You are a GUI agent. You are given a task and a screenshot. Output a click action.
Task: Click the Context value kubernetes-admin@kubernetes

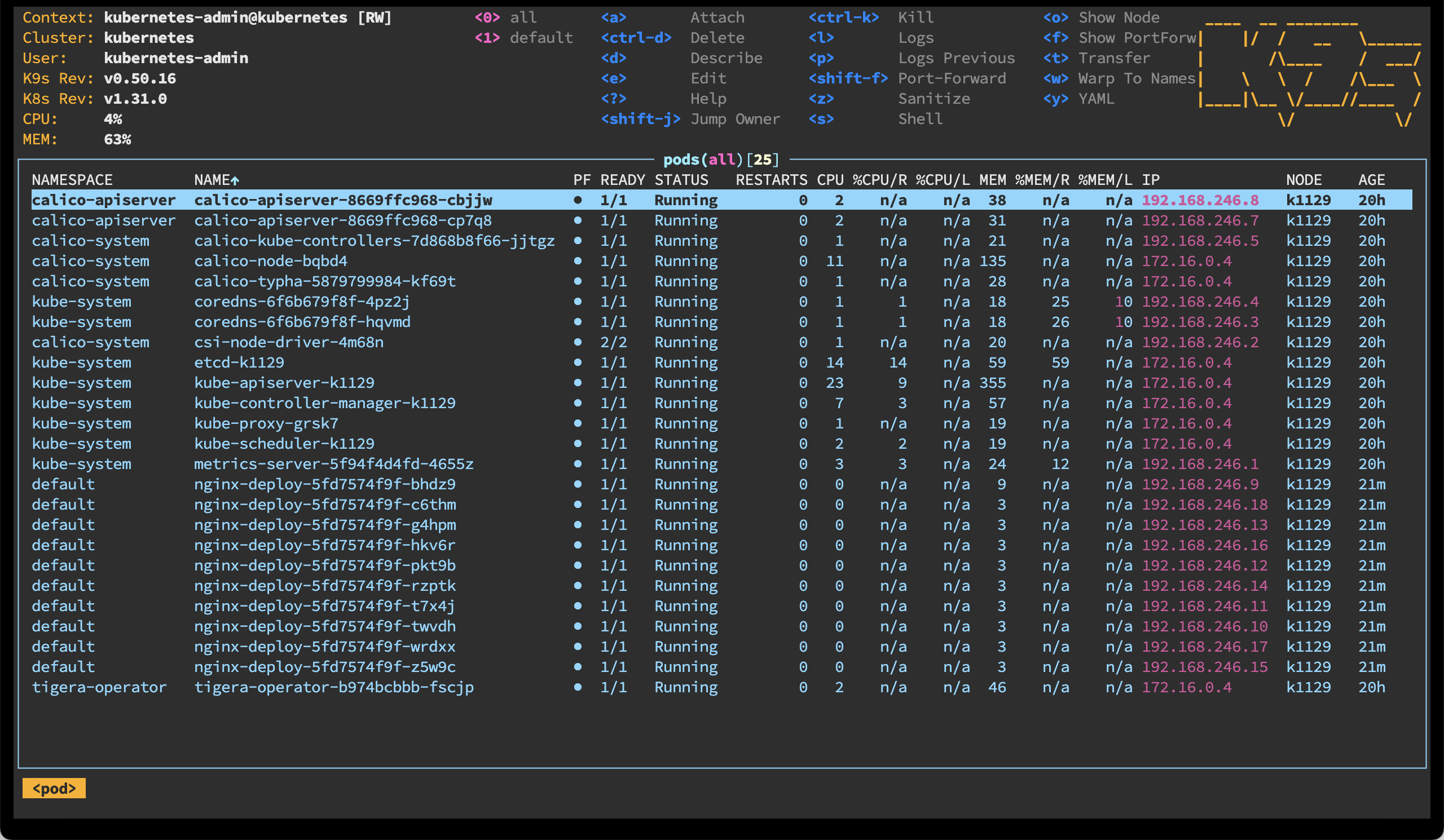[x=225, y=17]
